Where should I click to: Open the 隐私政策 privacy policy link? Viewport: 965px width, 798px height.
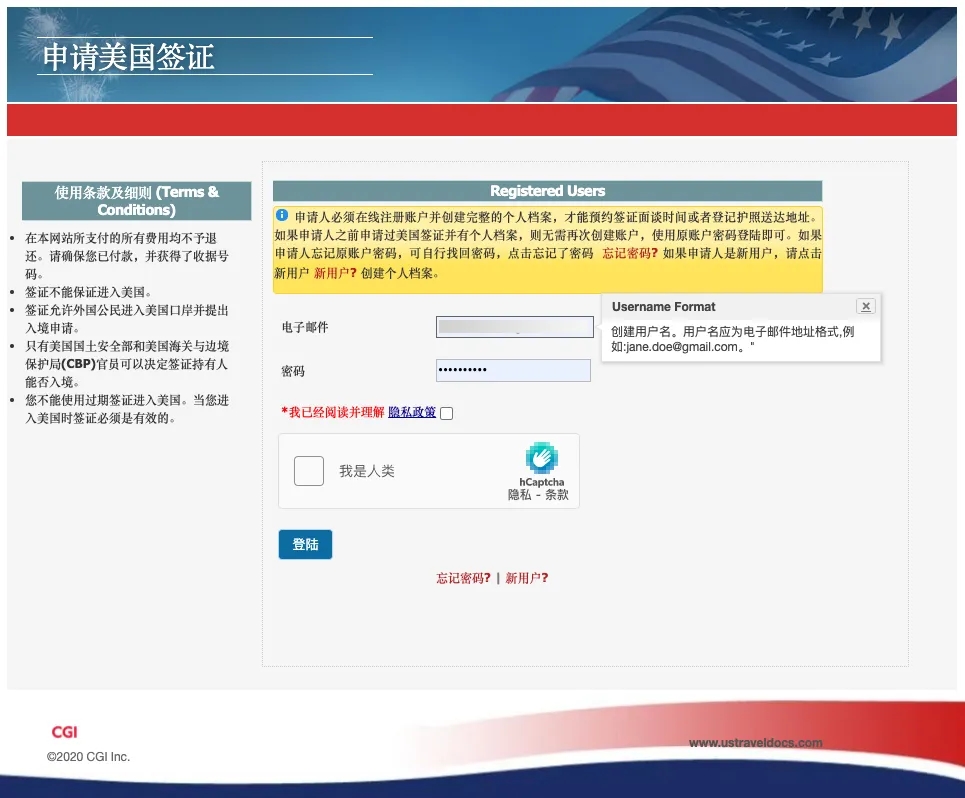click(x=412, y=412)
